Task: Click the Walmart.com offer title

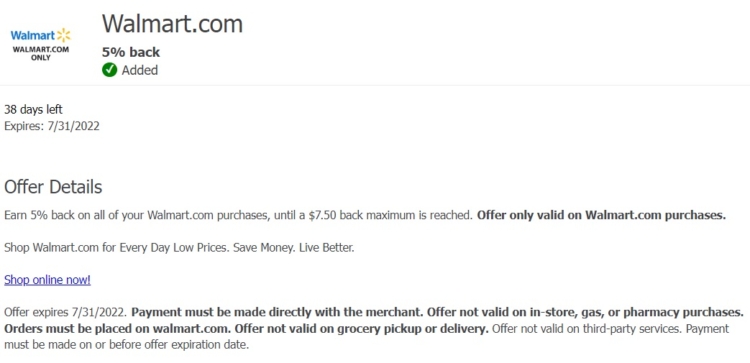Action: (x=172, y=23)
